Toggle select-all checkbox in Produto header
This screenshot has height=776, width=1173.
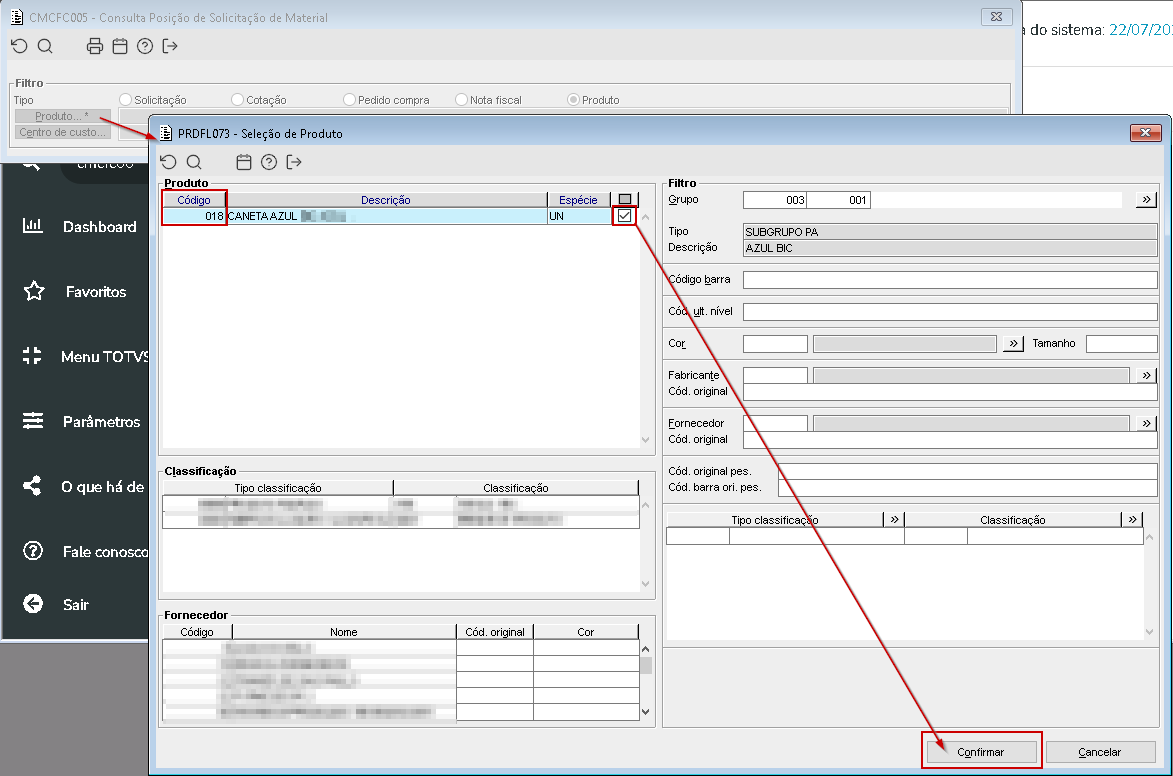625,199
